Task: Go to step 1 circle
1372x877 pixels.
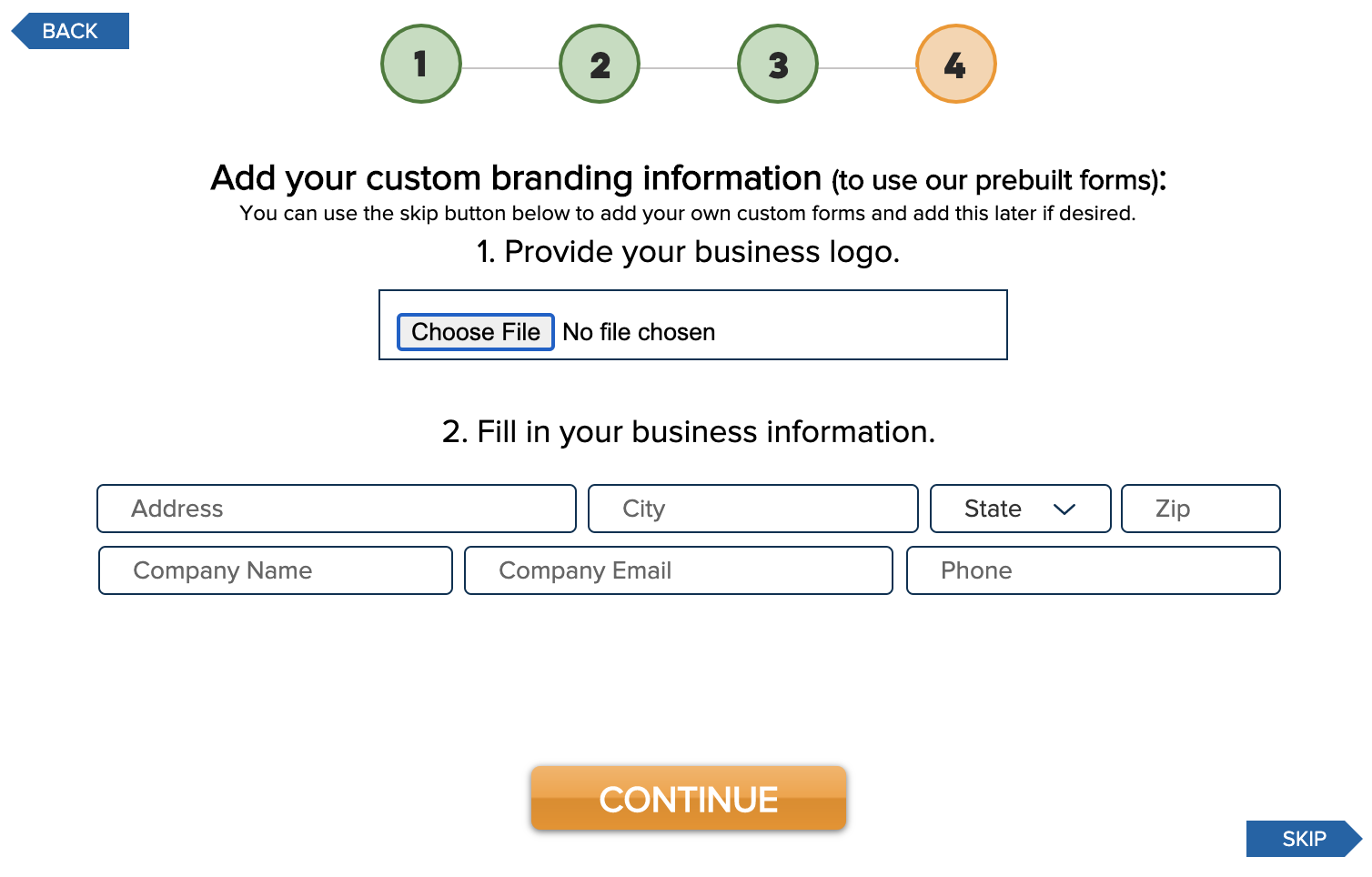Action: pos(421,64)
